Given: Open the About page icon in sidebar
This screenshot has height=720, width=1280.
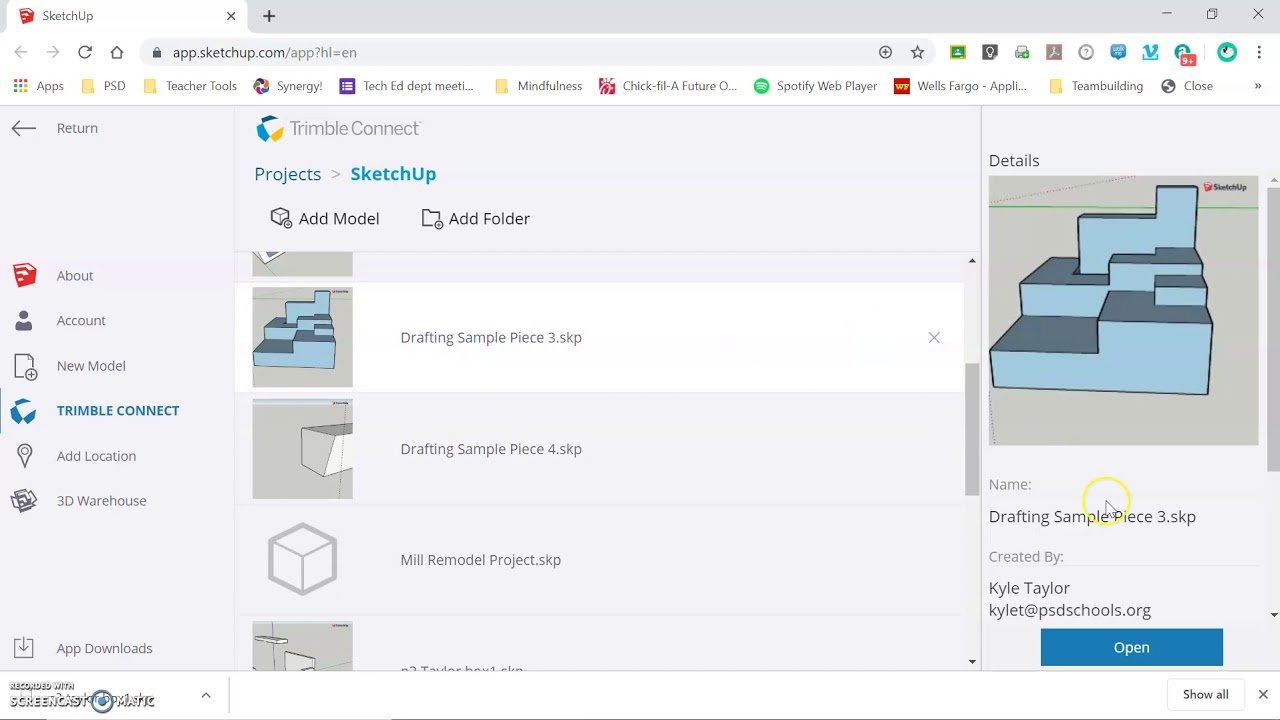Looking at the screenshot, I should (x=25, y=275).
